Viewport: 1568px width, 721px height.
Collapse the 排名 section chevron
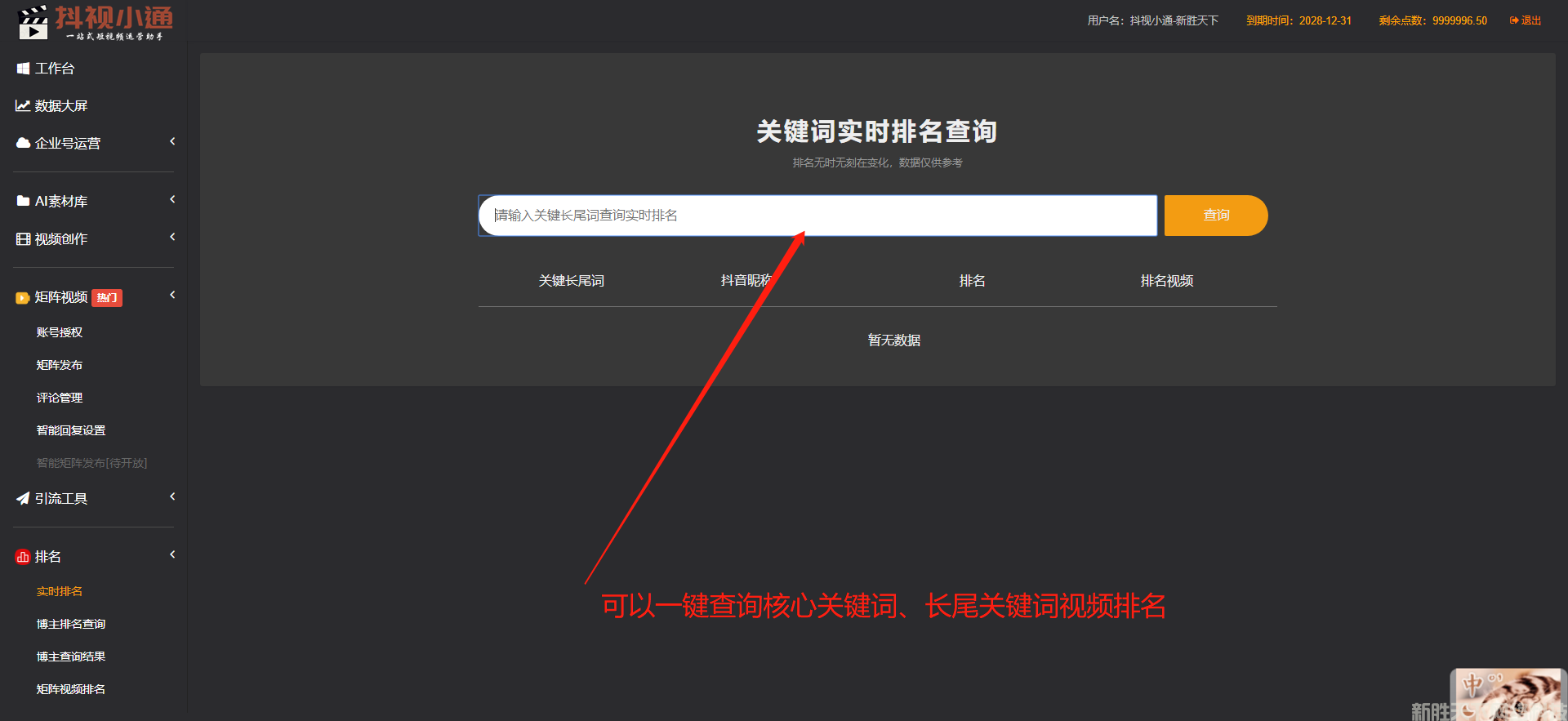click(172, 555)
